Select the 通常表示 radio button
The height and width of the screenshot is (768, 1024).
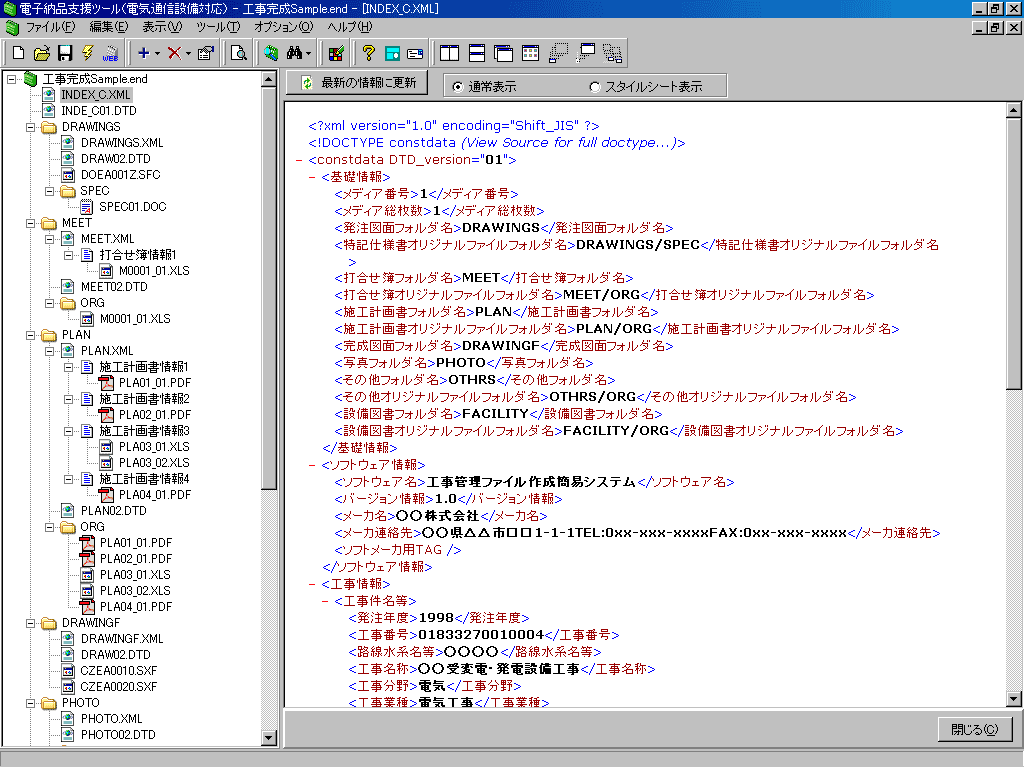pyautogui.click(x=458, y=87)
